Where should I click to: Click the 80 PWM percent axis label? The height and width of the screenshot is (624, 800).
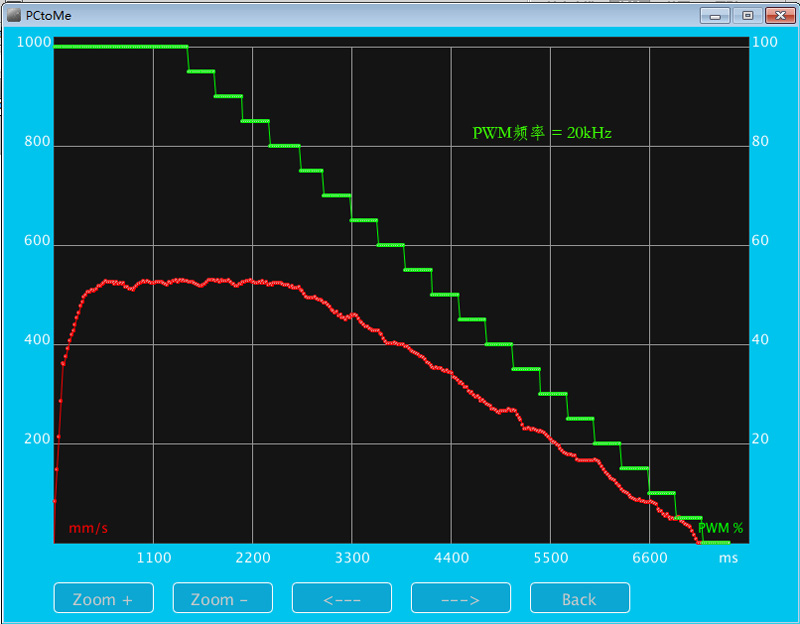click(760, 141)
